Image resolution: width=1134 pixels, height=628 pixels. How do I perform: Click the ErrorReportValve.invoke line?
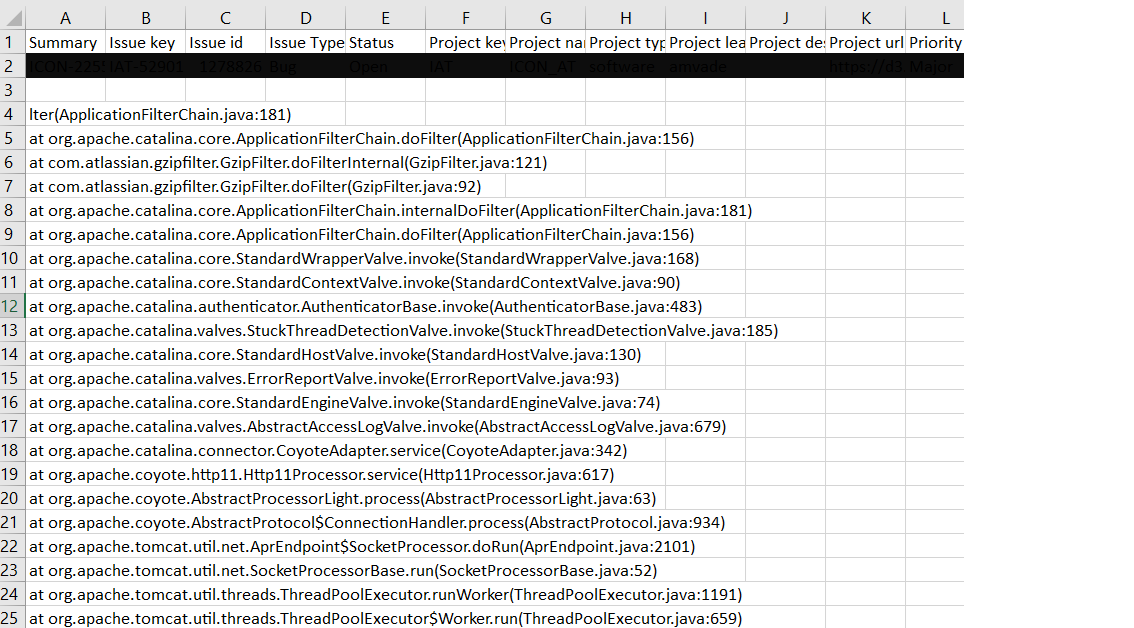pyautogui.click(x=324, y=378)
